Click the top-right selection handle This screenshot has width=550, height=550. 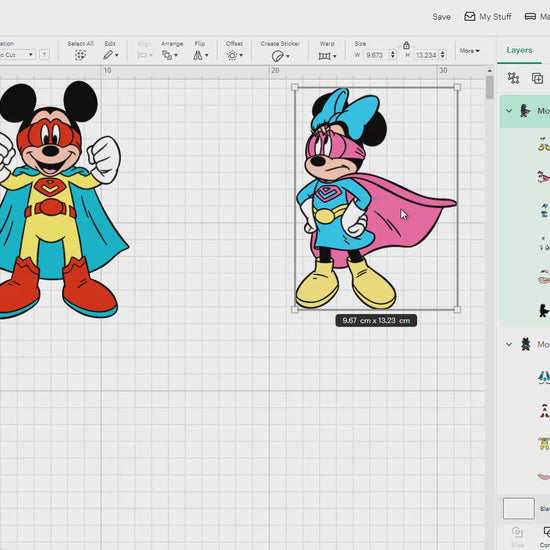[457, 87]
